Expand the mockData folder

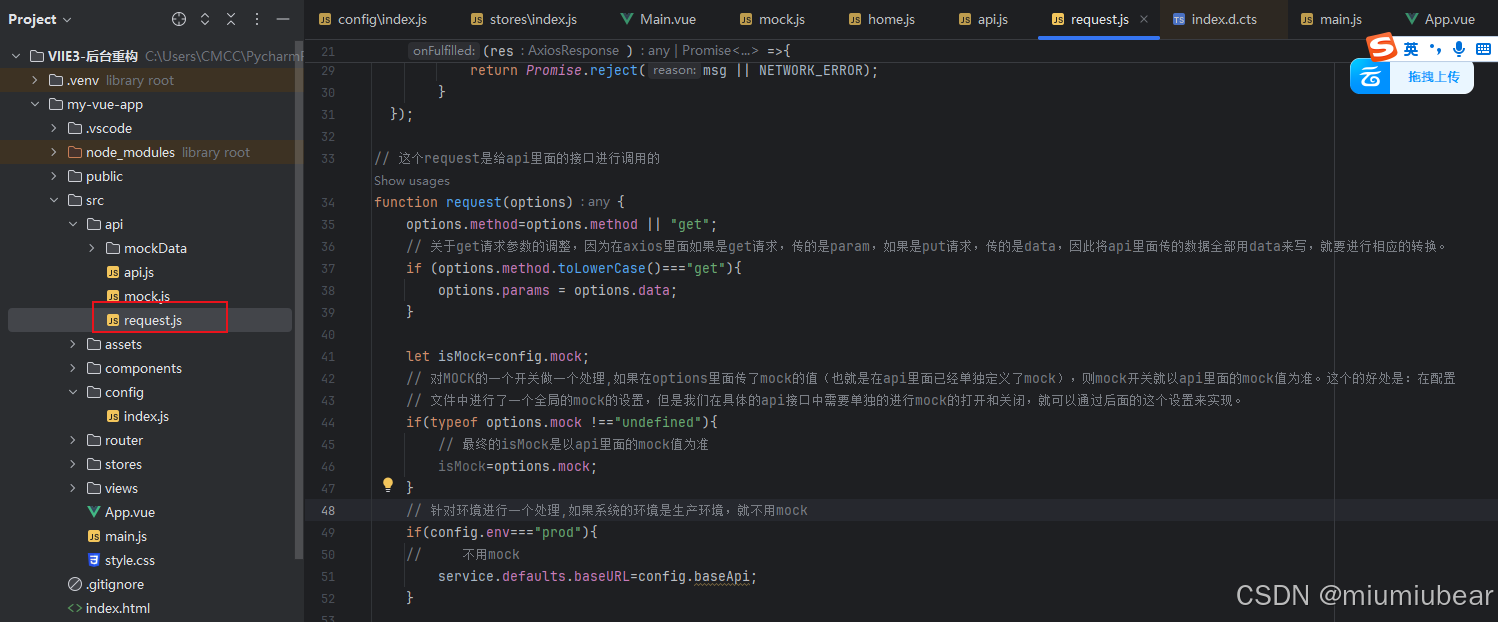click(90, 247)
